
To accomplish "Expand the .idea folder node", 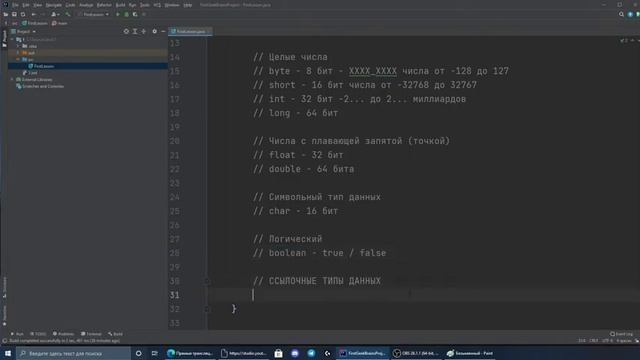I will coord(18,46).
